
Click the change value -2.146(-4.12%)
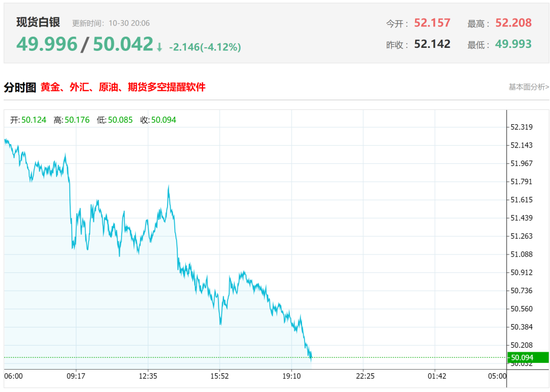205,47
